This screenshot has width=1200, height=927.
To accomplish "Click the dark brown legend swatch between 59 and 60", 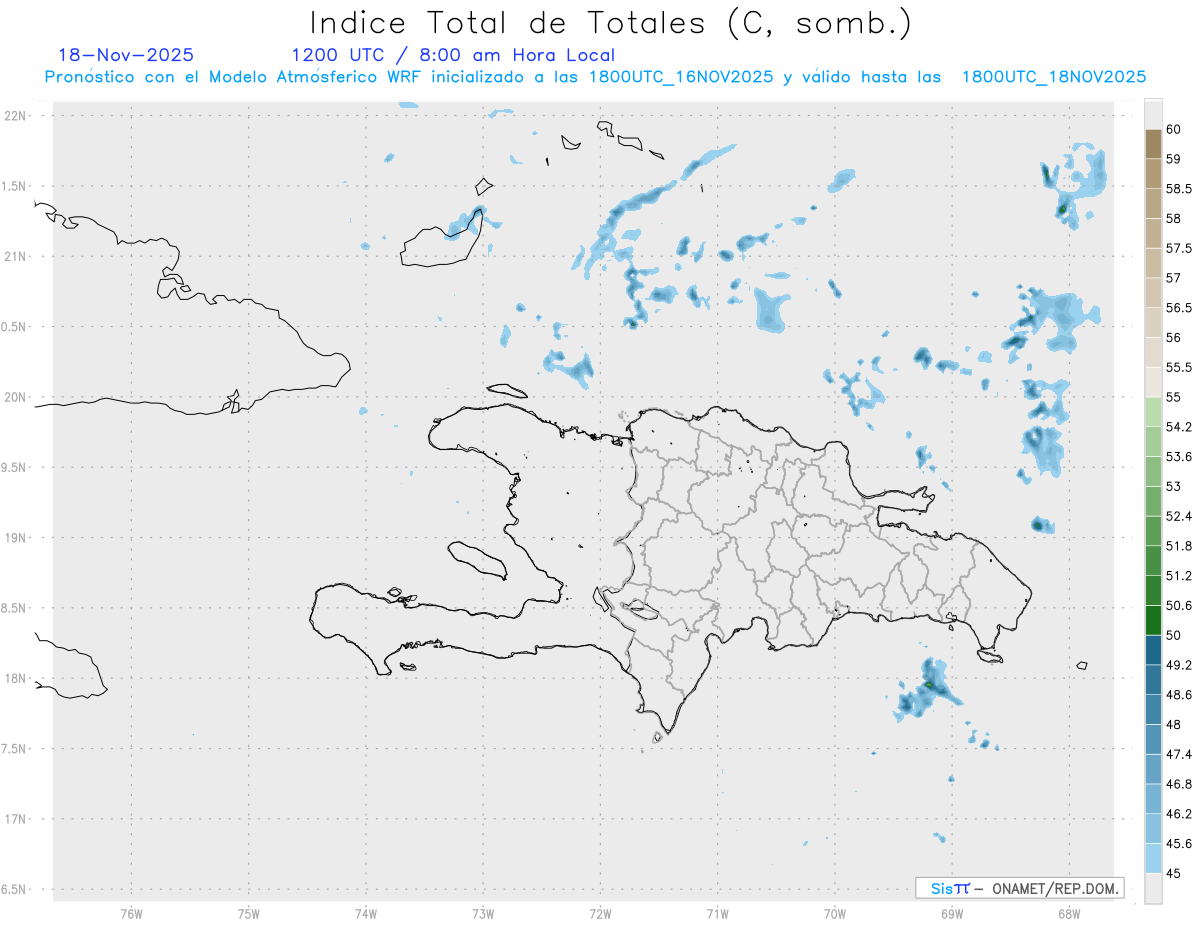I will click(1153, 144).
